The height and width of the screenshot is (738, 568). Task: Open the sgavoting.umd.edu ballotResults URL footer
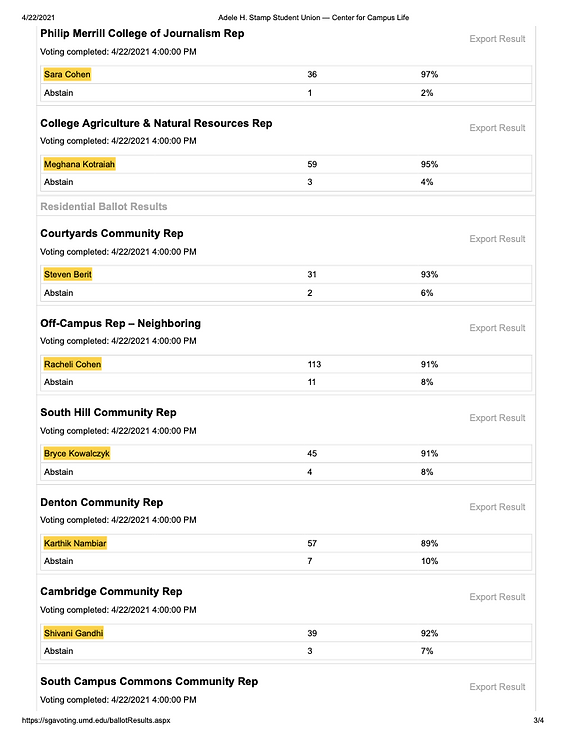point(96,720)
